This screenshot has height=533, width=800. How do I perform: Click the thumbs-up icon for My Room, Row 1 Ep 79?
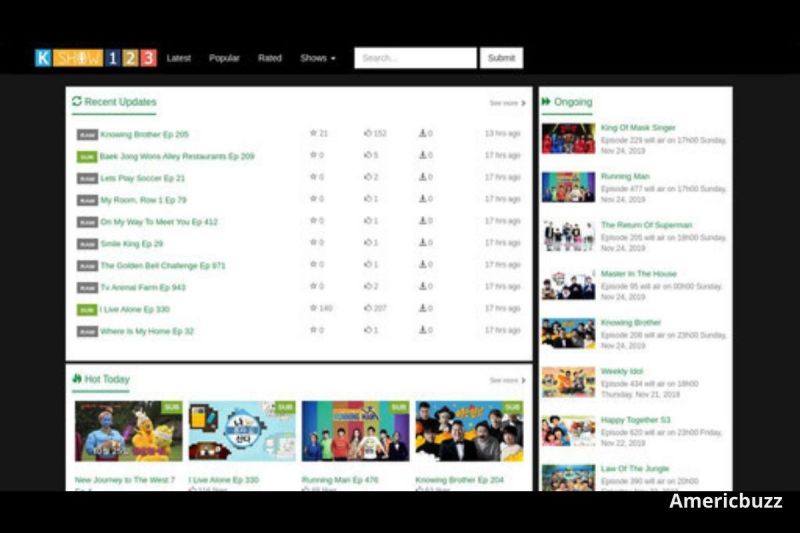click(x=367, y=199)
